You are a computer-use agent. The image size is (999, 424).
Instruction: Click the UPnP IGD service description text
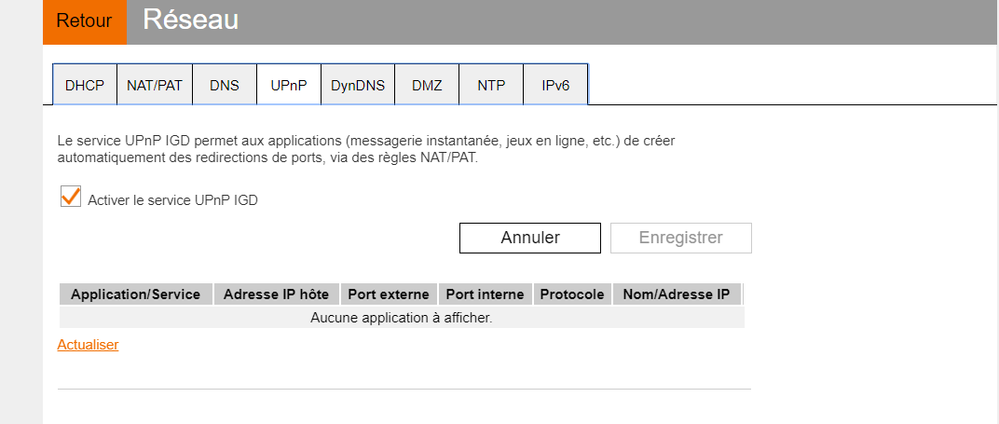[366, 150]
